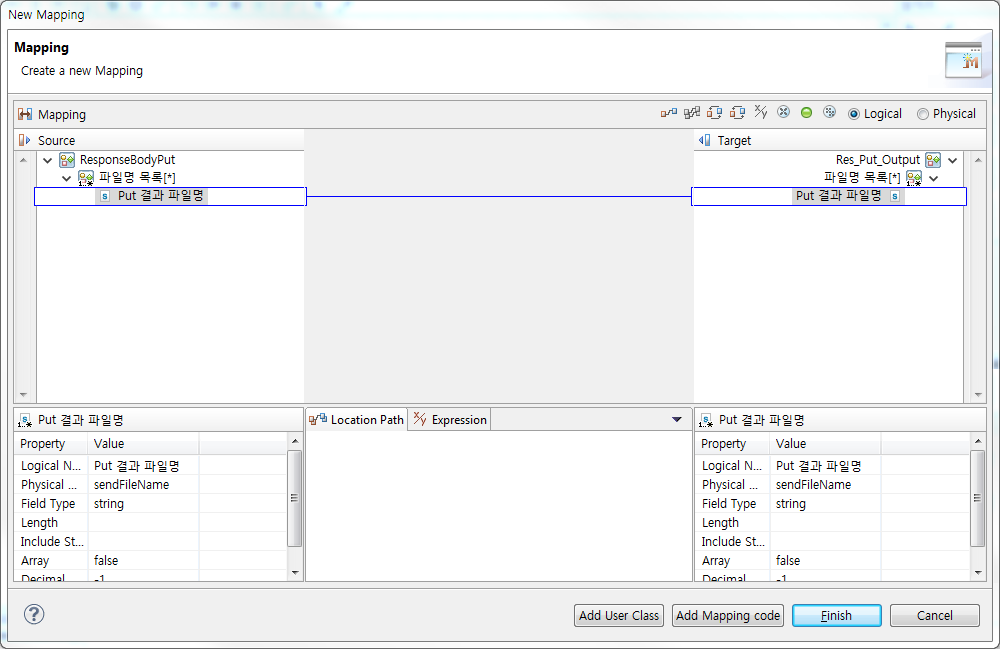1001x650 pixels.
Task: Click the auto-map all fields icon
Action: [691, 113]
